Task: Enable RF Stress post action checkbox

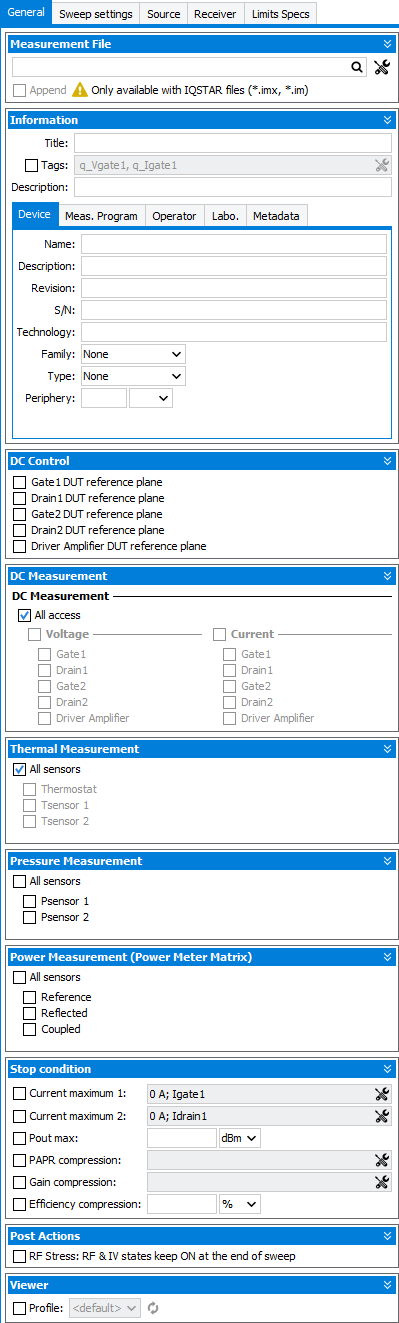Action: coord(20,1256)
